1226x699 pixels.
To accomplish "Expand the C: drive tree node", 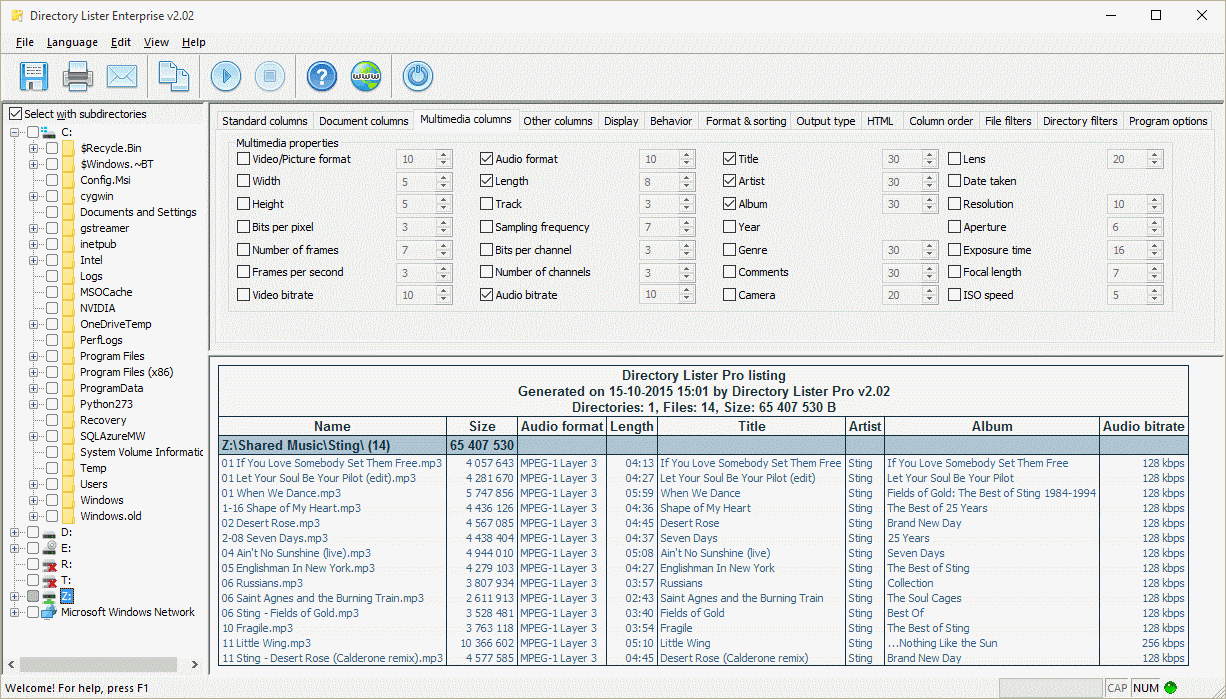I will (15, 132).
